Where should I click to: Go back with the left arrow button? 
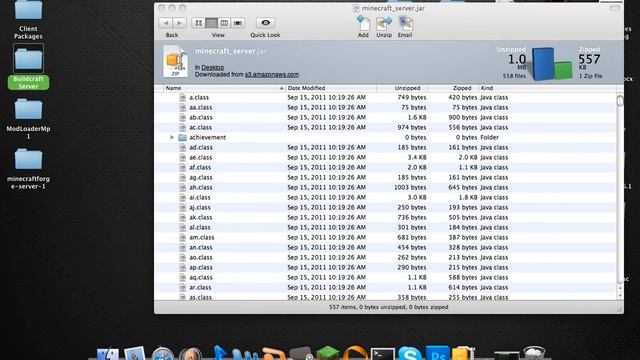point(165,23)
